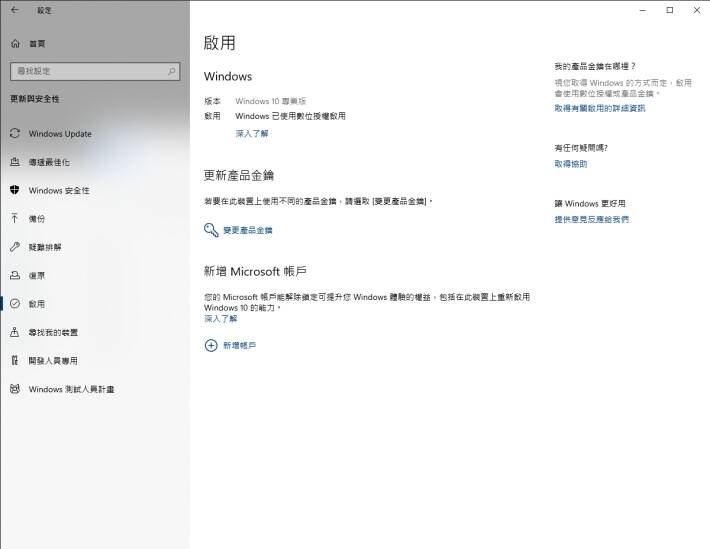Screen dimensions: 710x549
Task: Click the Windows Update sync icon
Action: click(x=15, y=134)
